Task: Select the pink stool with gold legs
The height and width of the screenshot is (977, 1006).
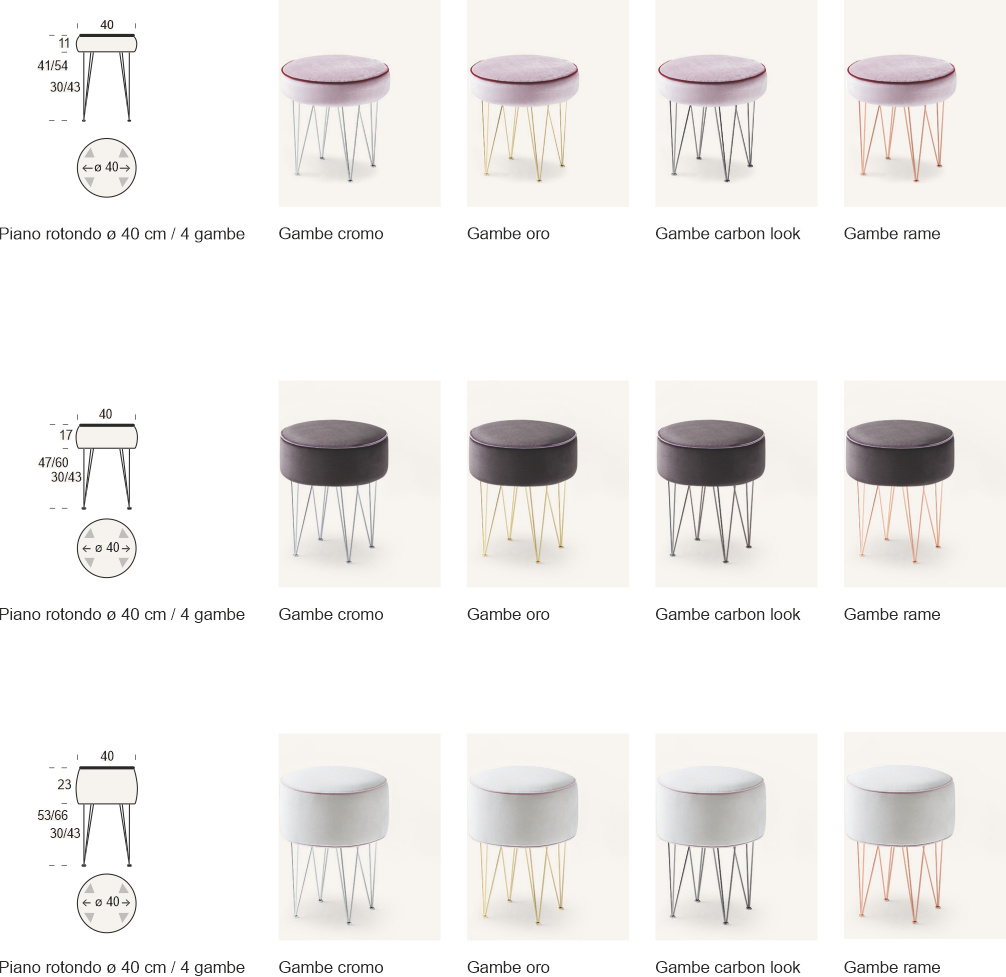Action: [548, 103]
